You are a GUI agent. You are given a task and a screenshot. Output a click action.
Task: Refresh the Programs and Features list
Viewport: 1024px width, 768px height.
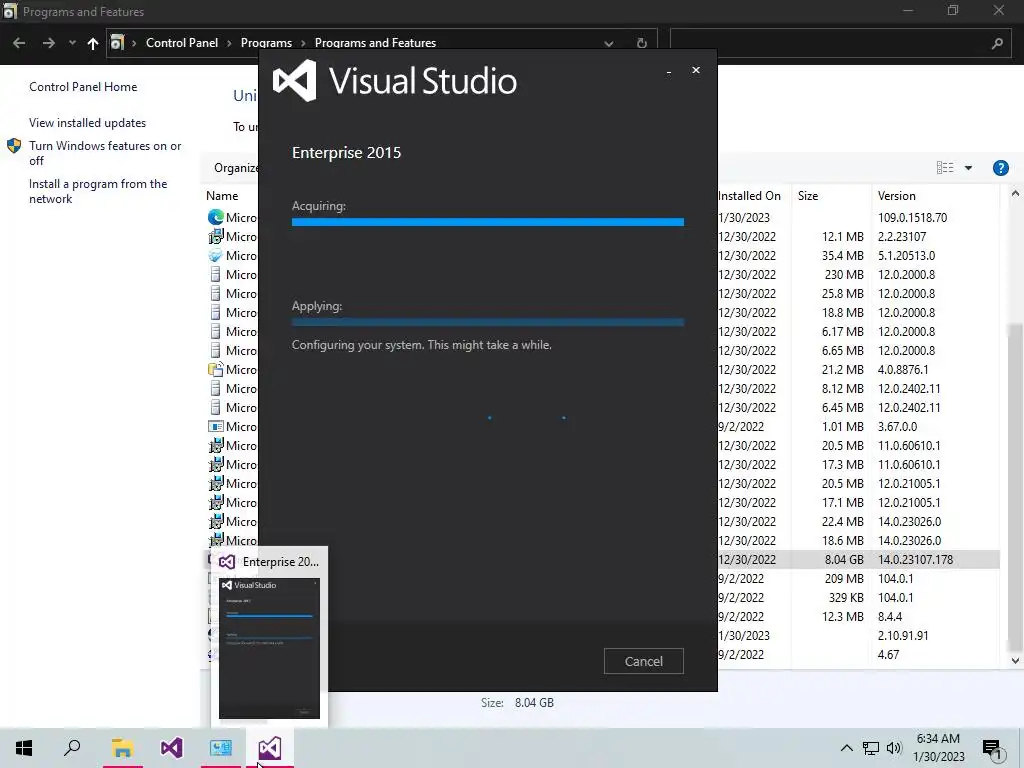click(x=641, y=43)
